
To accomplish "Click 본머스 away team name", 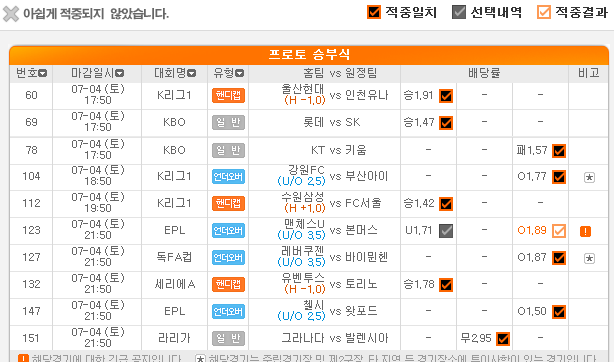I will tap(361, 231).
